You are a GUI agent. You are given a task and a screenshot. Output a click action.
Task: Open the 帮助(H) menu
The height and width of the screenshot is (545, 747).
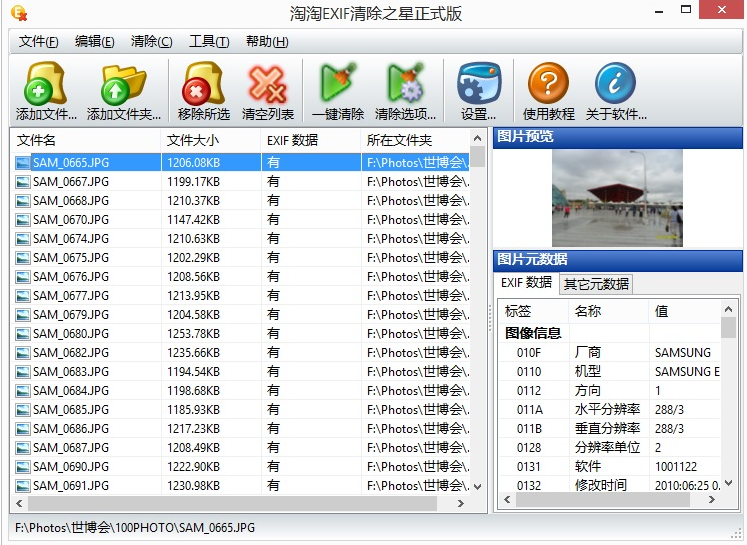coord(267,42)
